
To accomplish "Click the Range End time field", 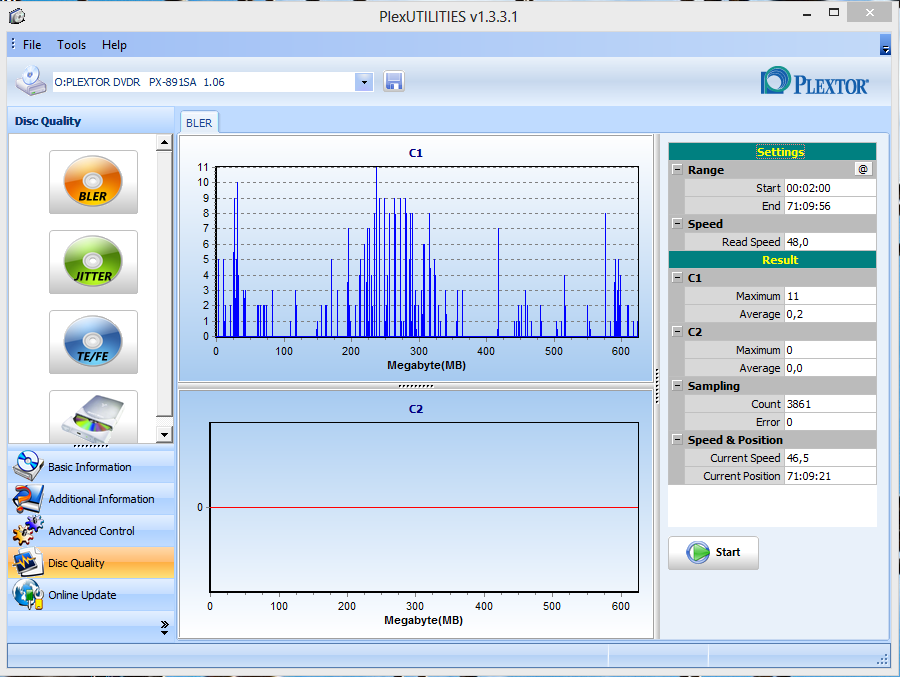I will 830,206.
